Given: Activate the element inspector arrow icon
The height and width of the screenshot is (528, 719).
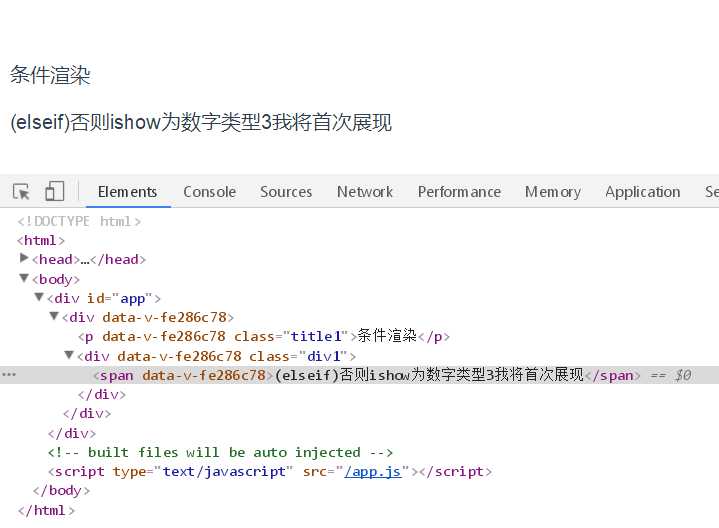Looking at the screenshot, I should click(21, 191).
